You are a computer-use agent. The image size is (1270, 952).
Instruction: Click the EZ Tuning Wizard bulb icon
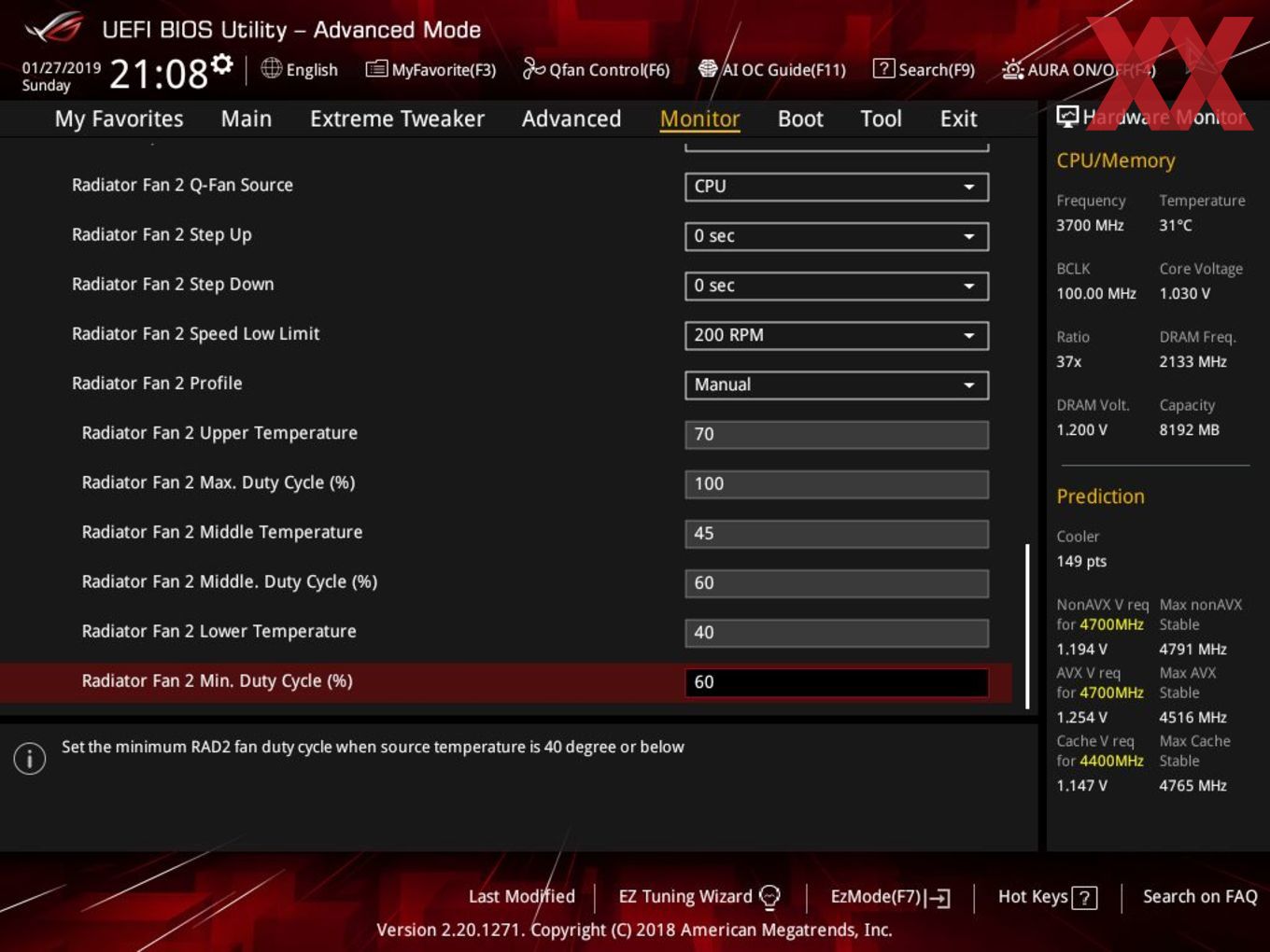[x=769, y=897]
